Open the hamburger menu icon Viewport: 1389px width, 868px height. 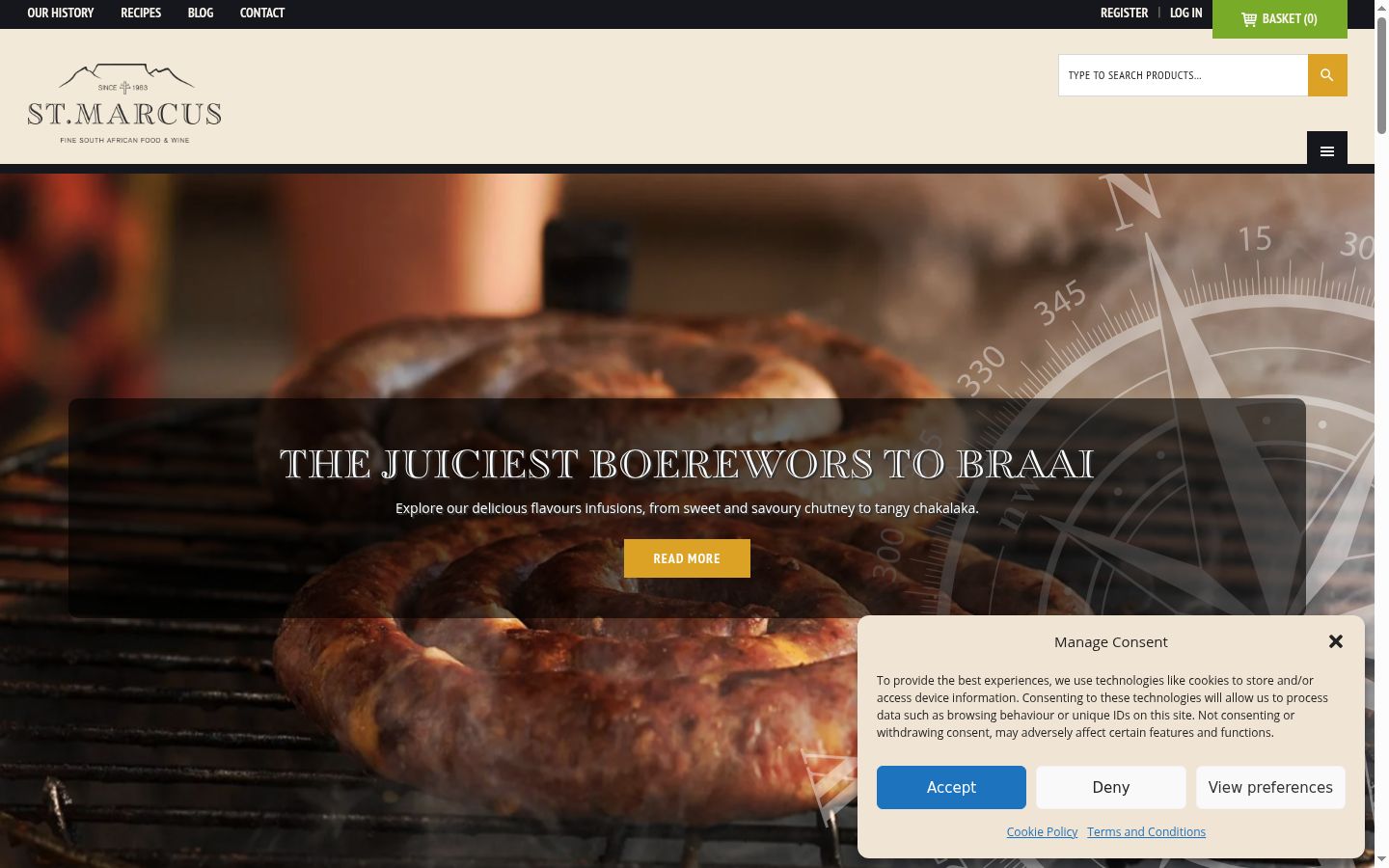click(x=1327, y=150)
